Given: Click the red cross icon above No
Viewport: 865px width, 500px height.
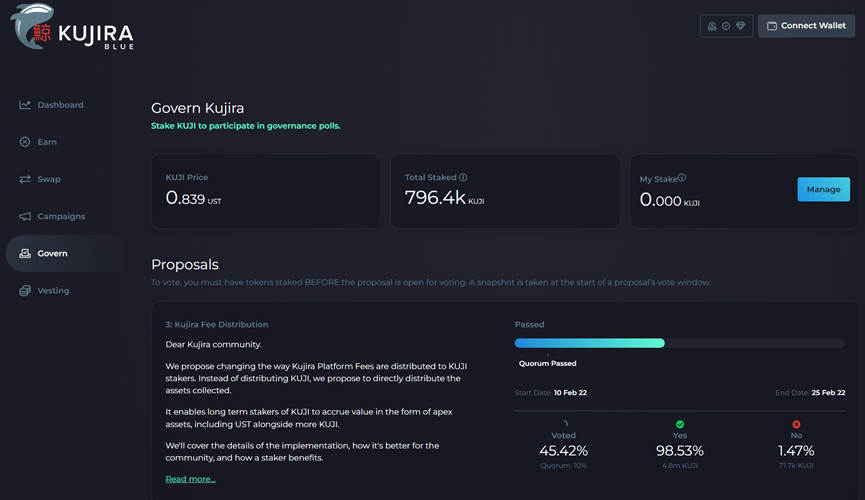Looking at the screenshot, I should pyautogui.click(x=796, y=424).
